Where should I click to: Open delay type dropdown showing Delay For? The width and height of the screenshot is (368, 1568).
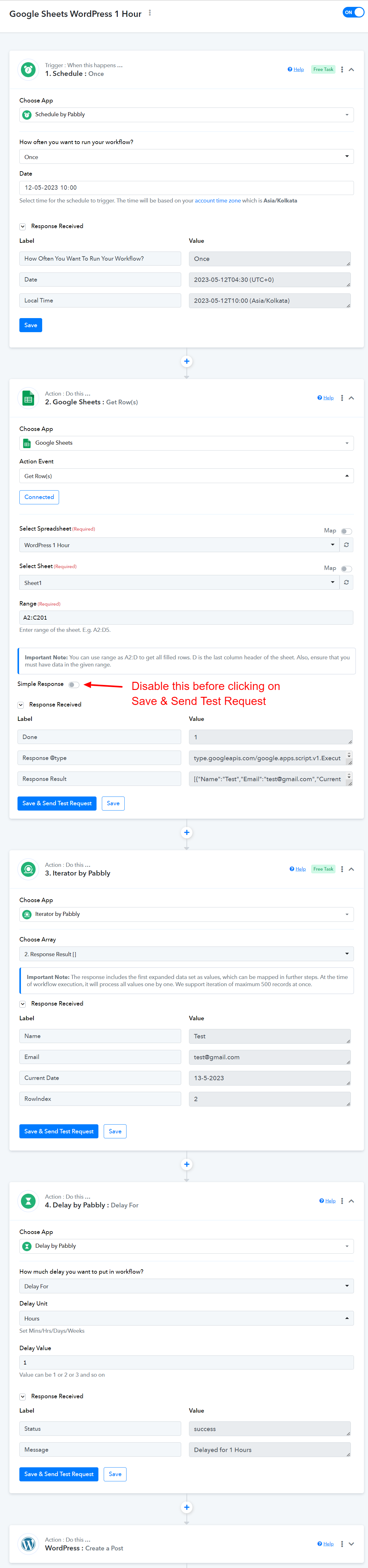[186, 1286]
